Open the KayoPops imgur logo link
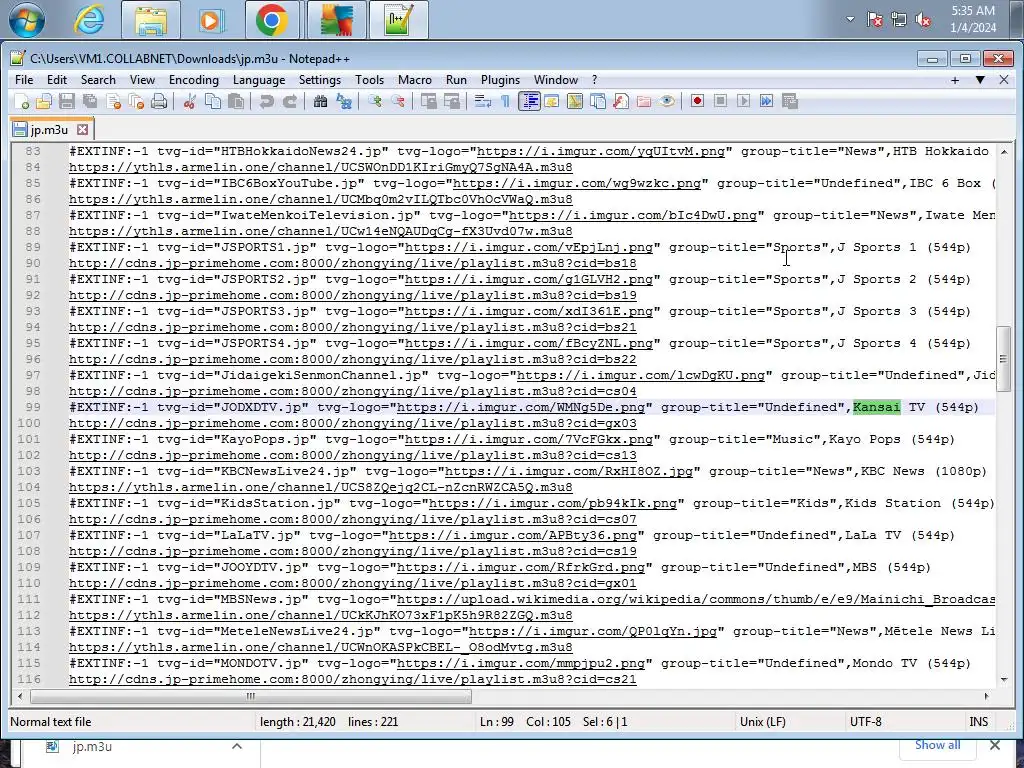 point(528,440)
